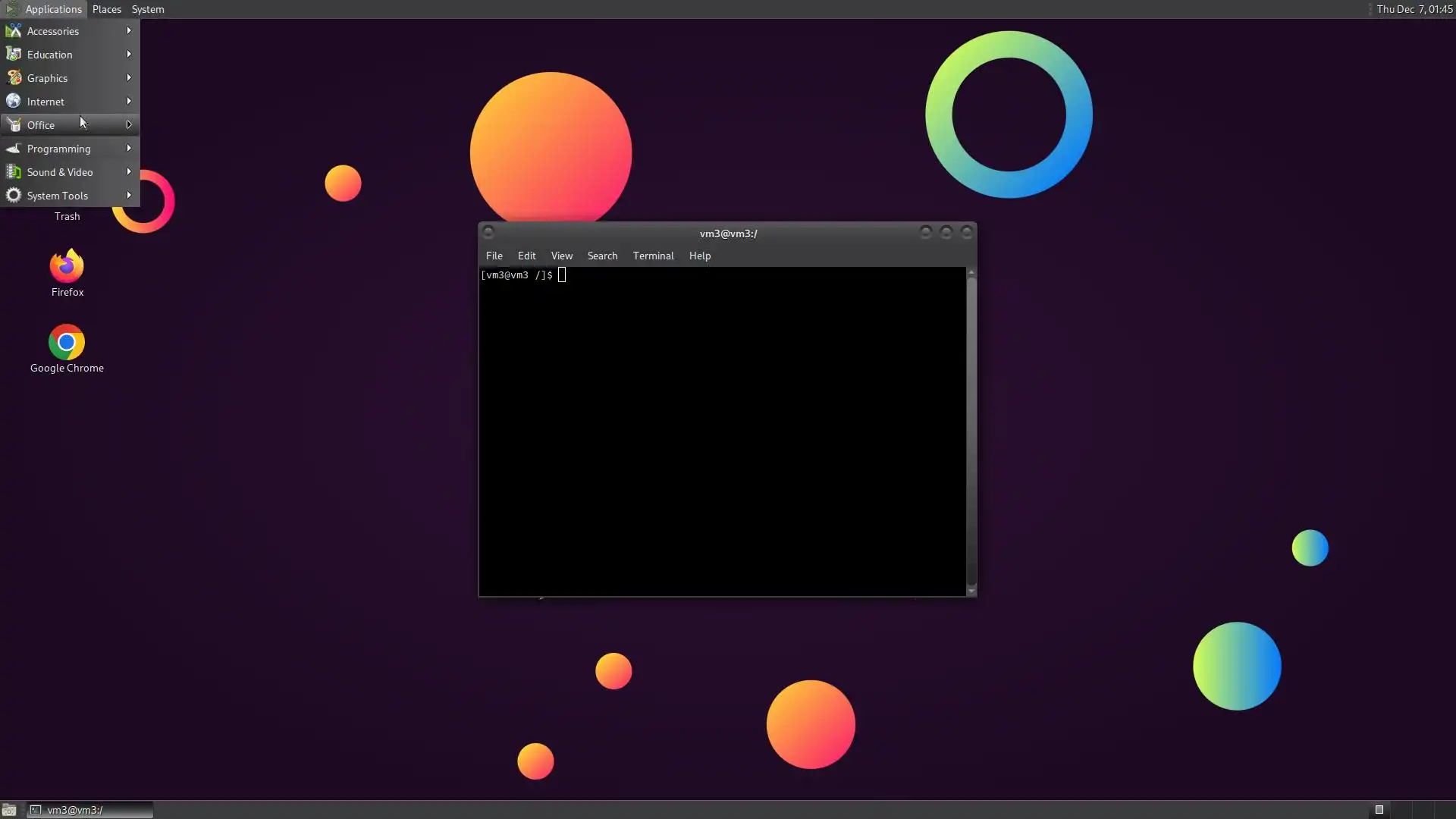Screen dimensions: 1456x819
Task: Click the Sound & Video icon
Action: pos(14,172)
